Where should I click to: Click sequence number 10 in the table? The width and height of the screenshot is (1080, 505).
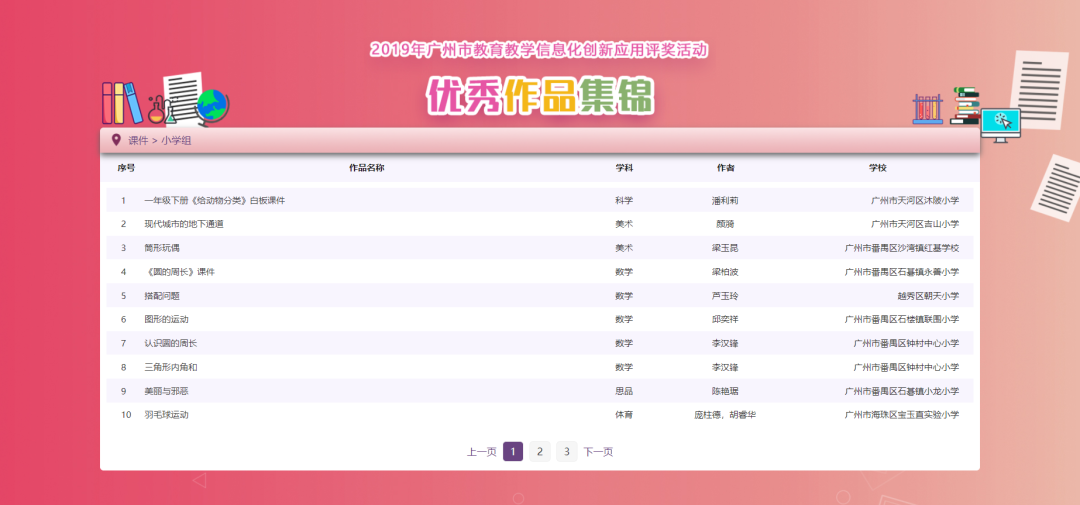tap(126, 415)
